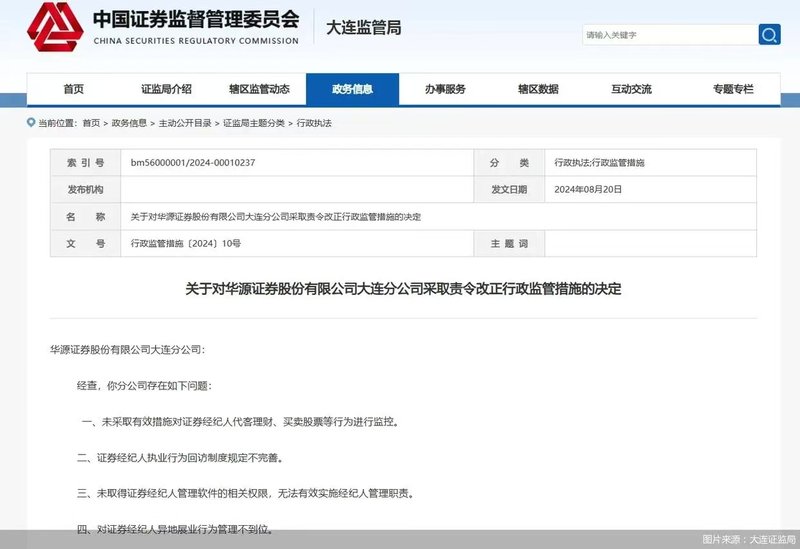Viewport: 800px width, 549px height.
Task: Click the 索引号 label cell
Action: (85, 163)
